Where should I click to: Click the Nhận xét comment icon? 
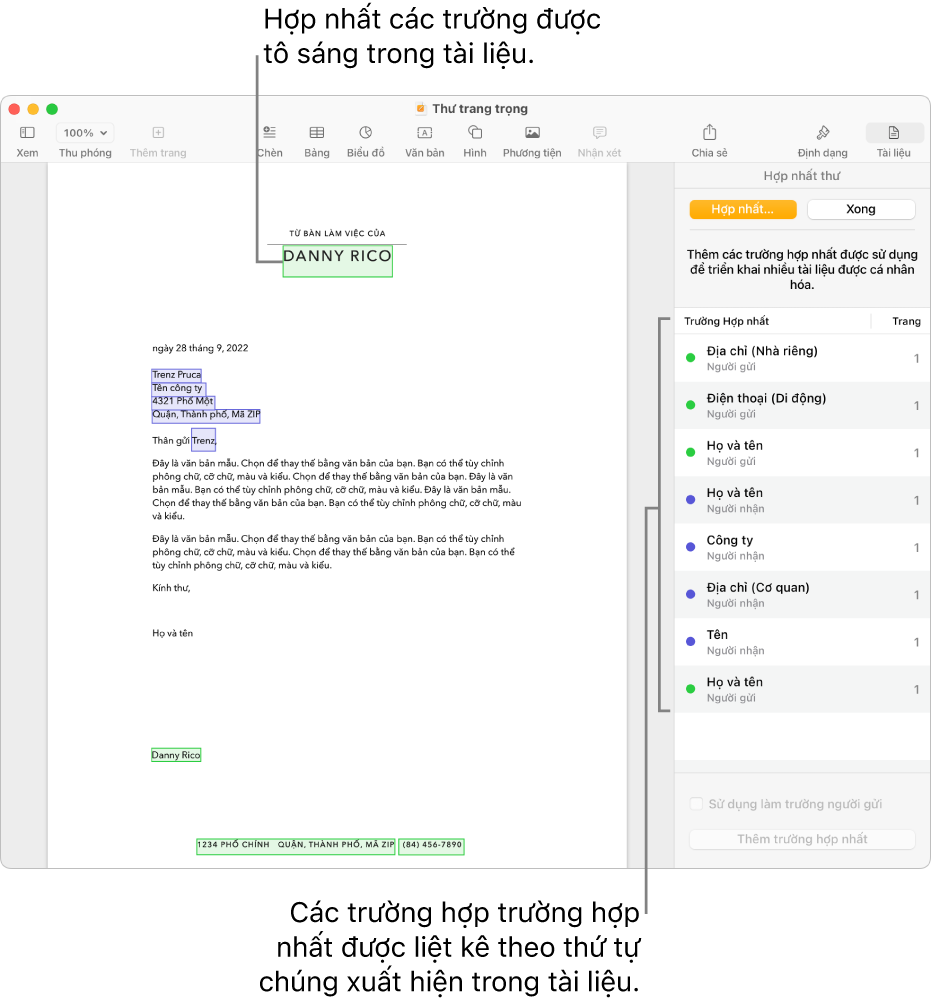599,132
